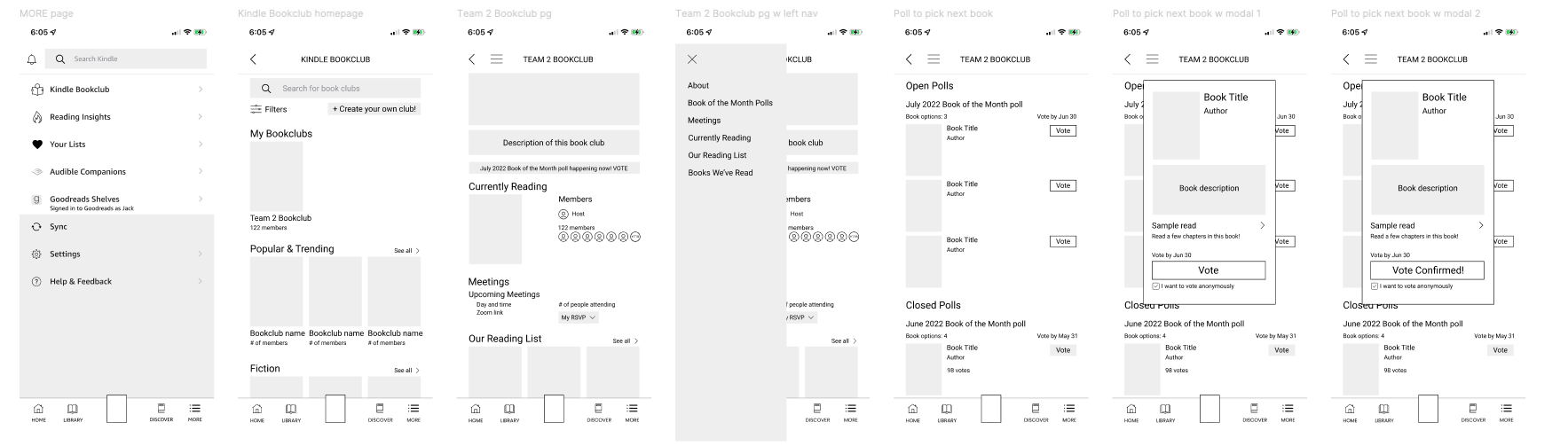This screenshot has height=446, width=1568.
Task: Tap the filter sliders icon beside Filters
Action: (x=256, y=109)
